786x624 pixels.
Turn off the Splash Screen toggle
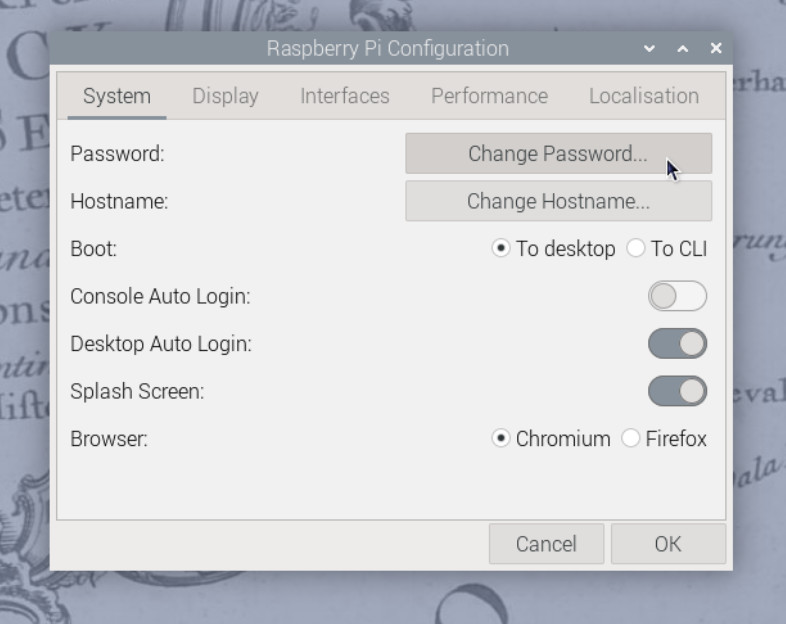pyautogui.click(x=677, y=391)
